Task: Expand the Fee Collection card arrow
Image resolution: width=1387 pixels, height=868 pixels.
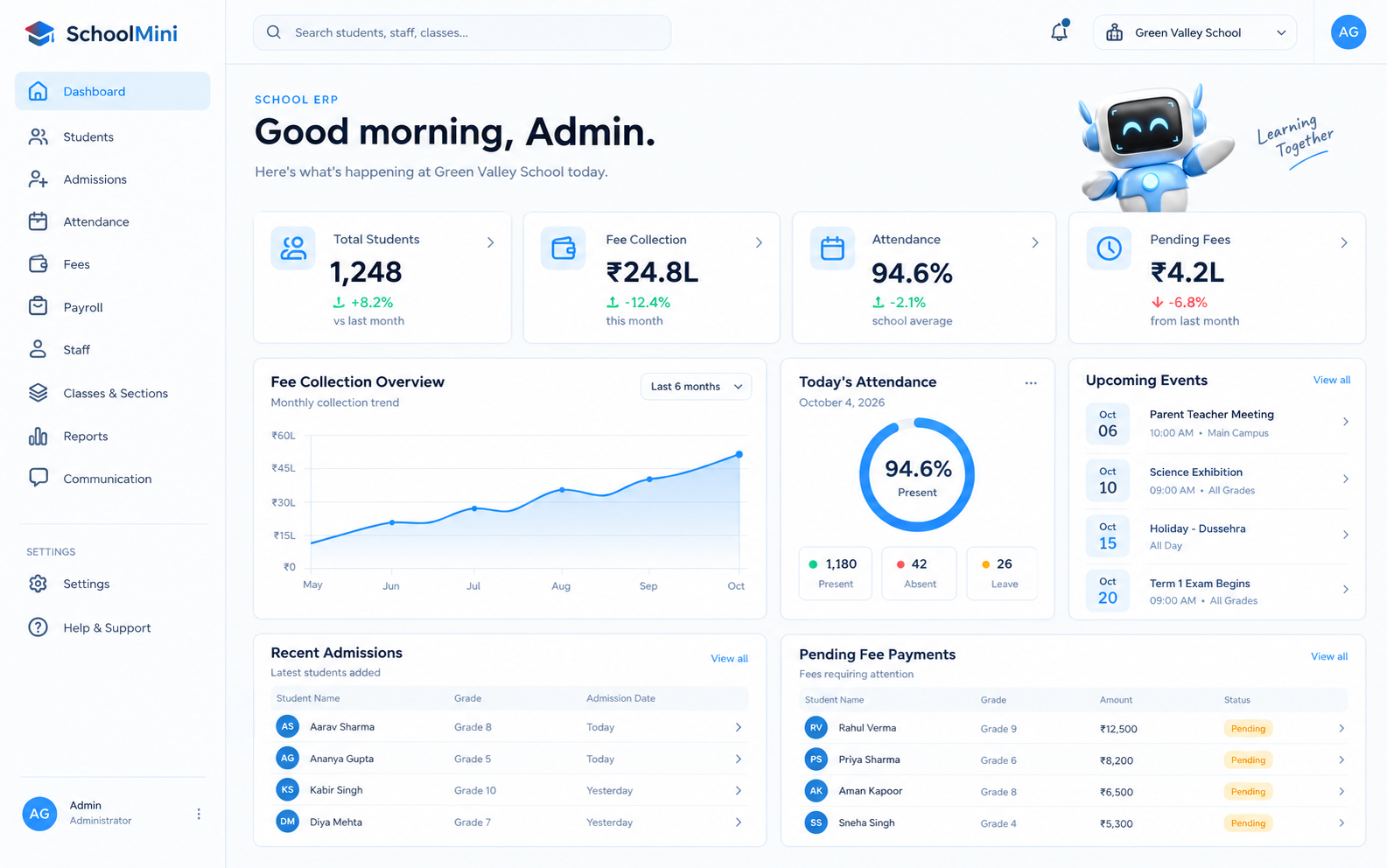Action: 759,242
